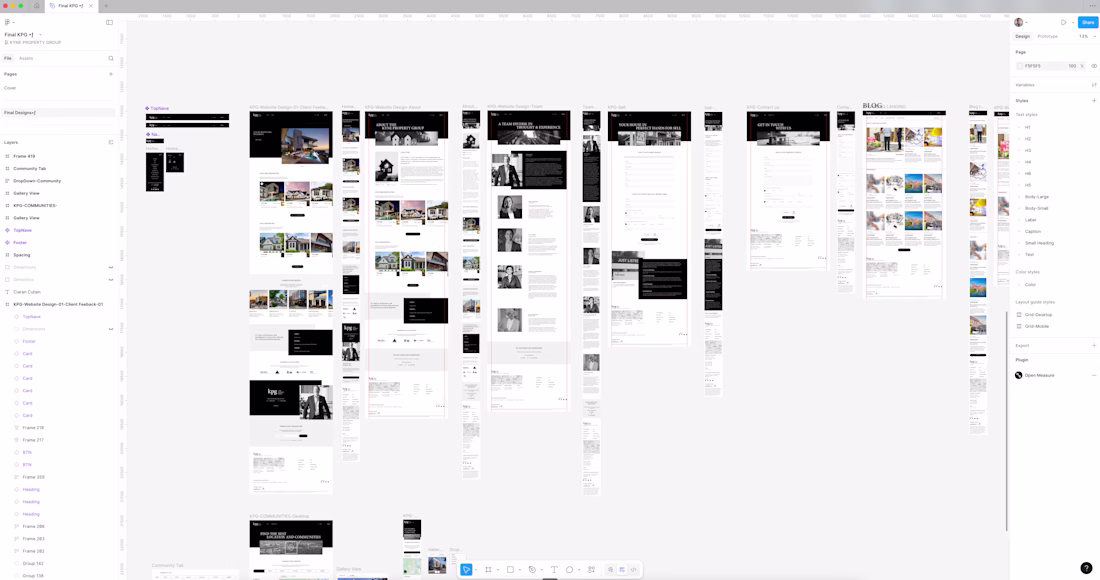Add a style with Styles plus icon
1100x580 pixels.
pyautogui.click(x=1094, y=100)
